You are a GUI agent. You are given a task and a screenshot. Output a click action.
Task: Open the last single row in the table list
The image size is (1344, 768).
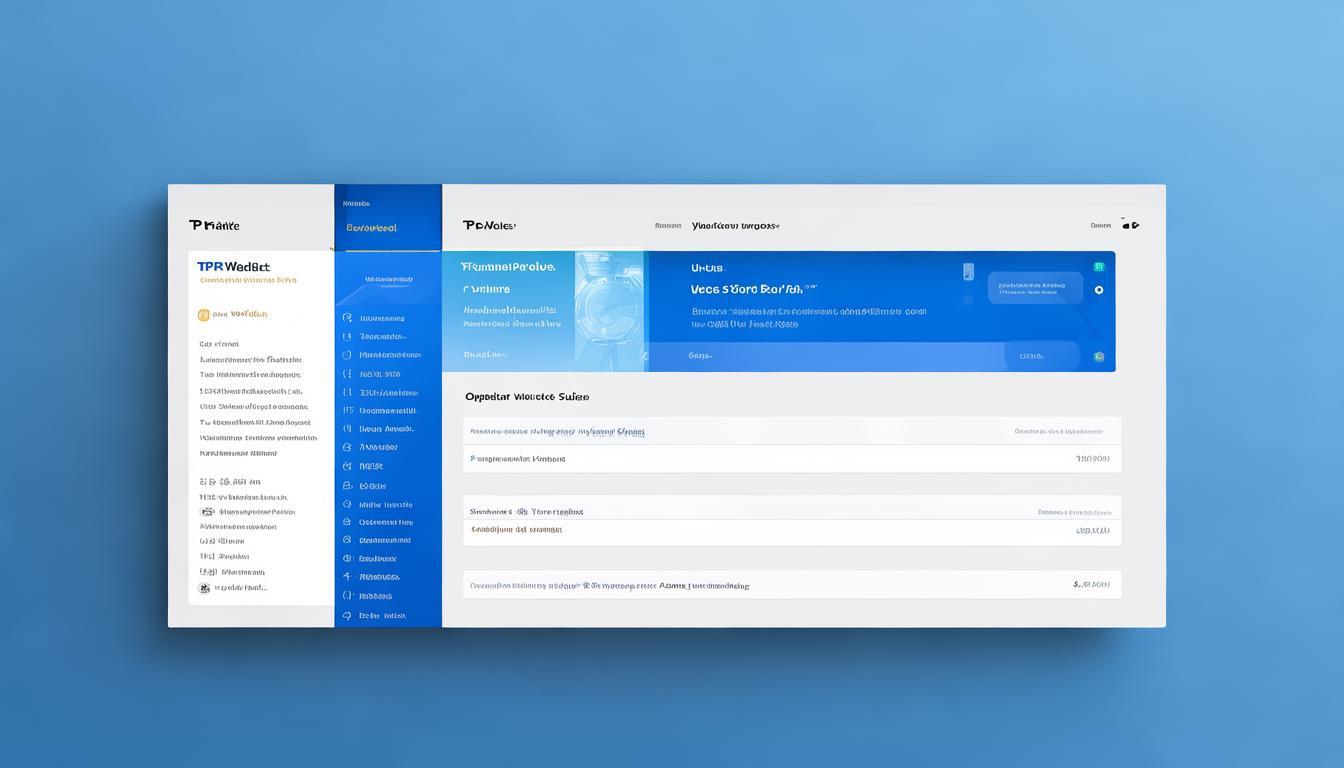pyautogui.click(x=791, y=585)
